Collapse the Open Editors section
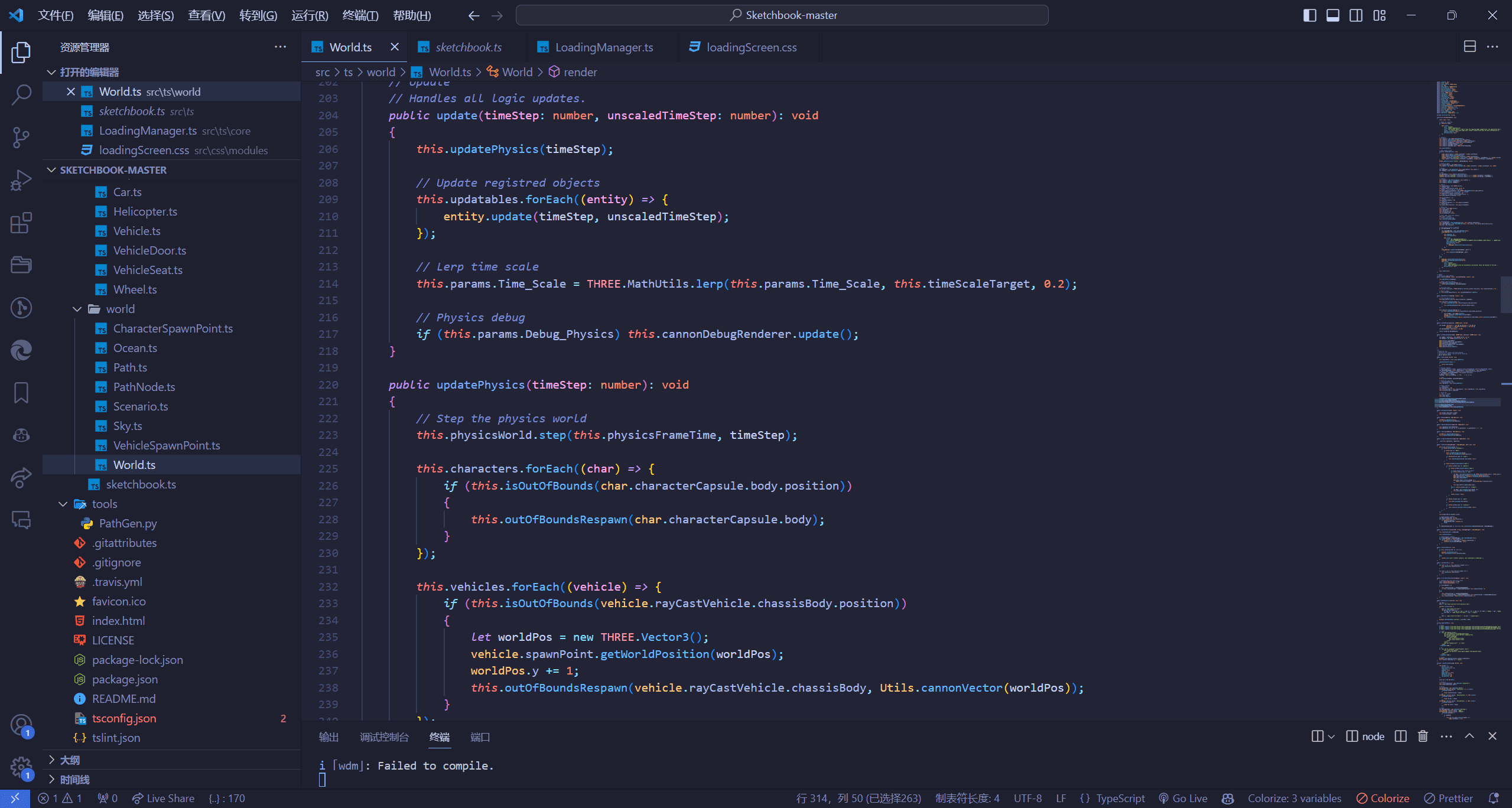Screen dimensions: 1512x808 click(x=51, y=72)
